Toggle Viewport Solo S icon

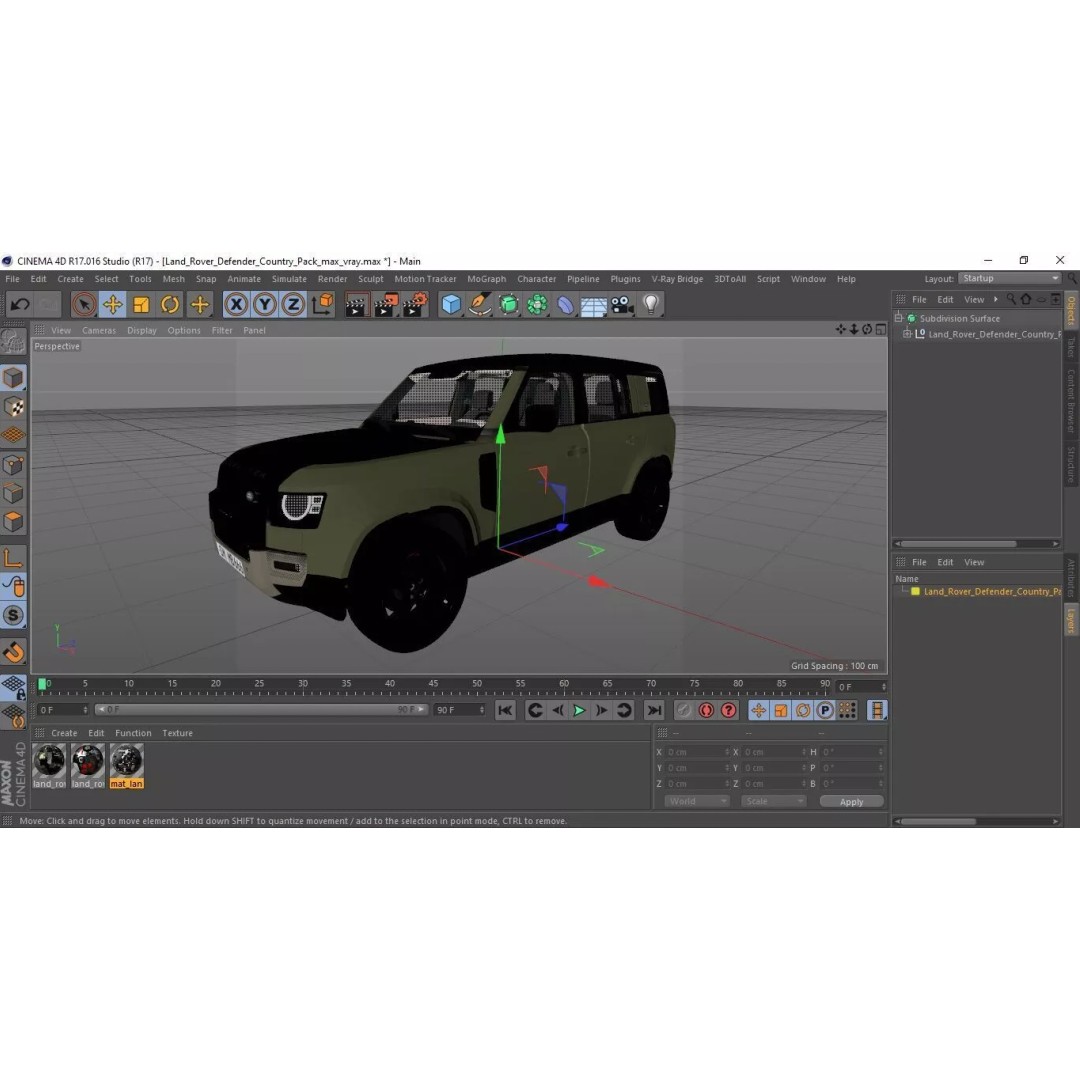pyautogui.click(x=13, y=615)
